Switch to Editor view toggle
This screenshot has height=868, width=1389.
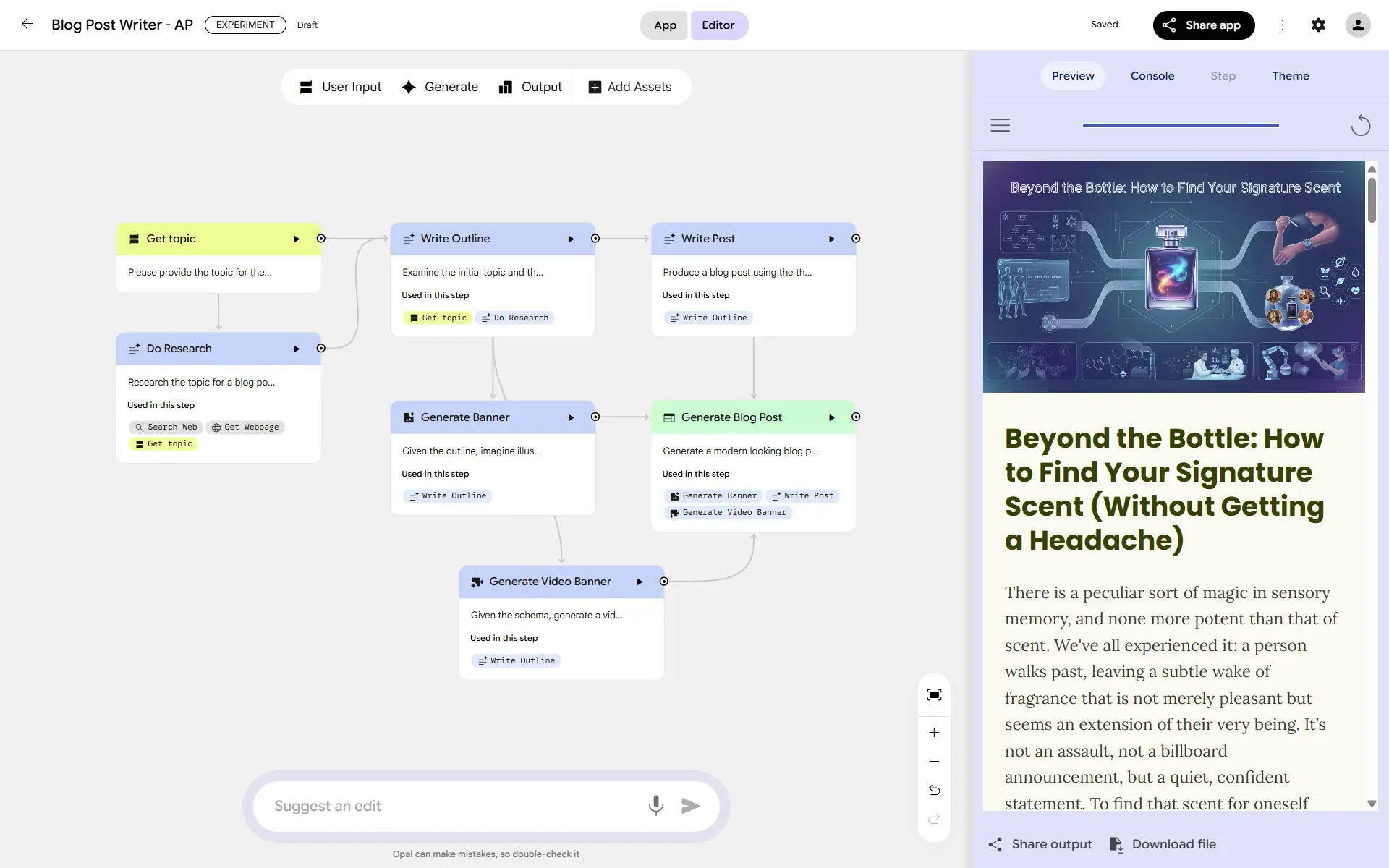click(x=718, y=25)
